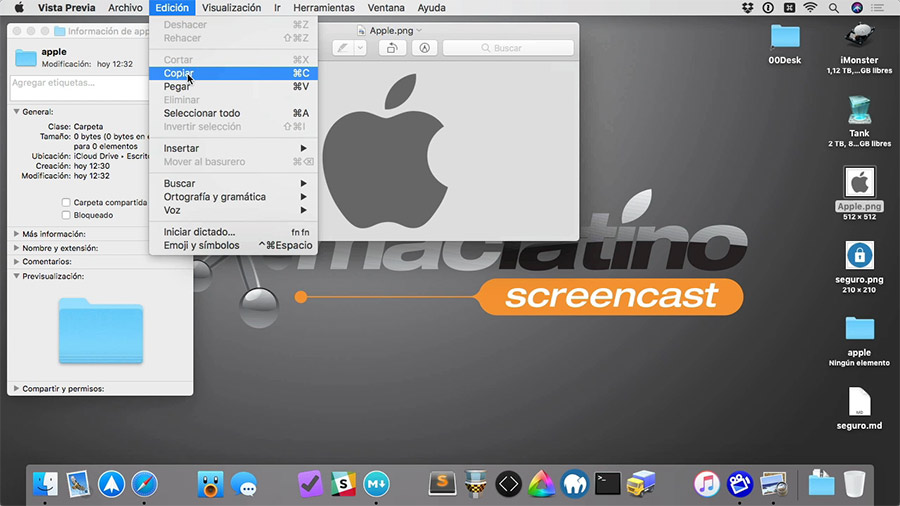Open the Herramientas menu

click(324, 7)
